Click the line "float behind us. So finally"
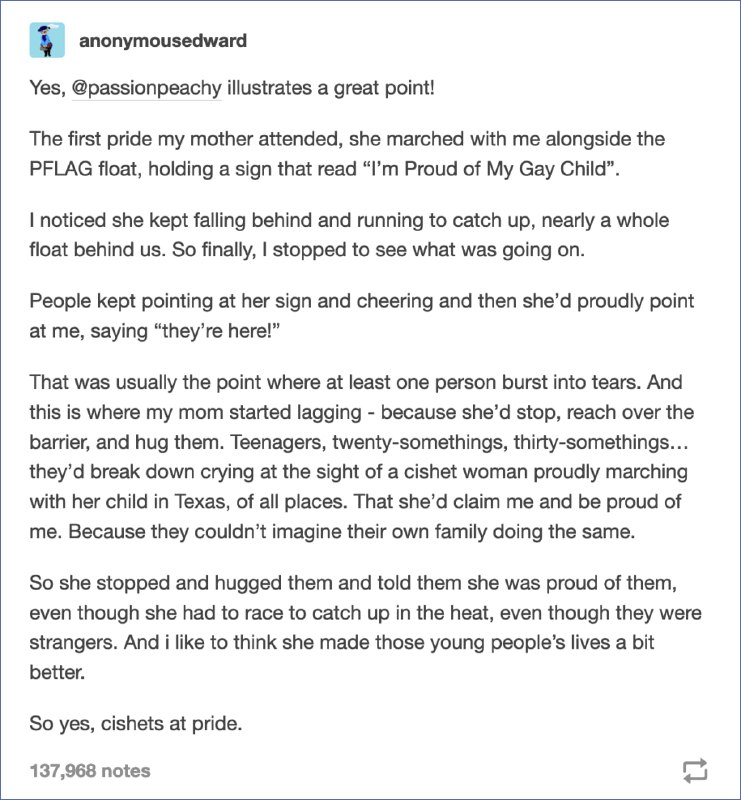The width and height of the screenshot is (741, 800). (307, 249)
